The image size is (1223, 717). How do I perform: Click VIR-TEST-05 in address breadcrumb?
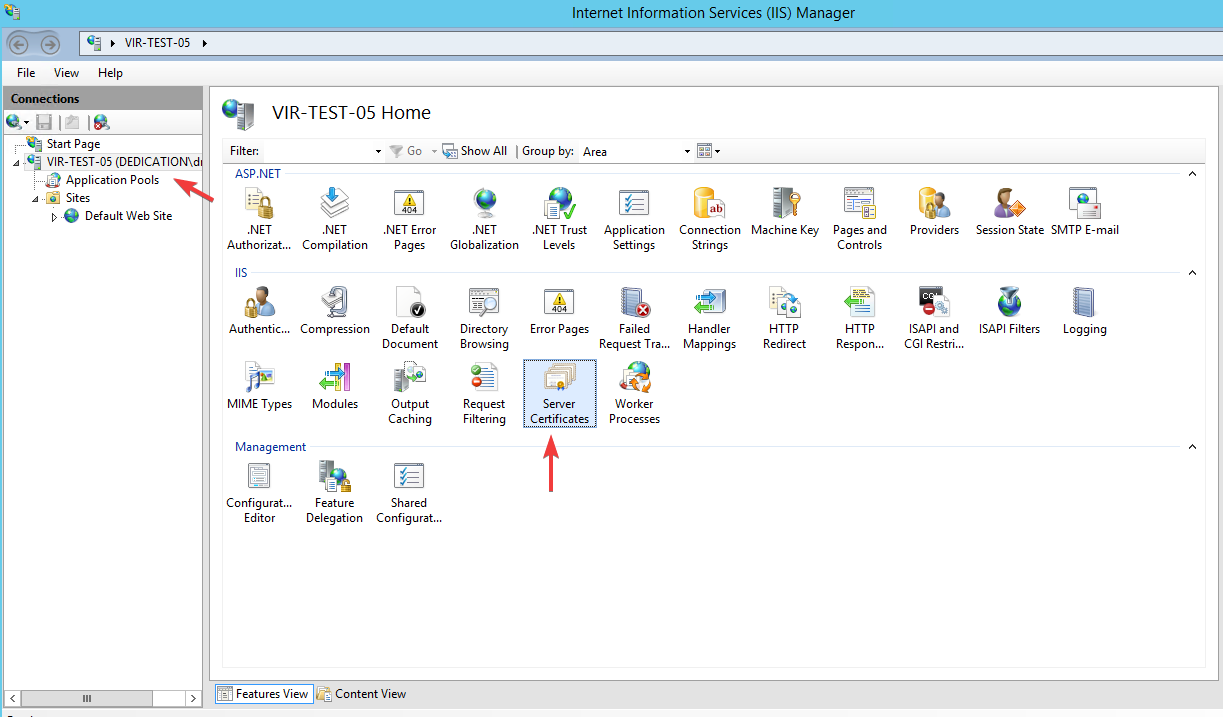(157, 43)
